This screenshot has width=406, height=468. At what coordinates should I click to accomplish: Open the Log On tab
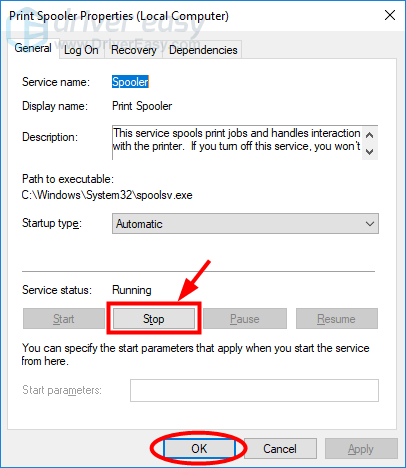pos(81,50)
